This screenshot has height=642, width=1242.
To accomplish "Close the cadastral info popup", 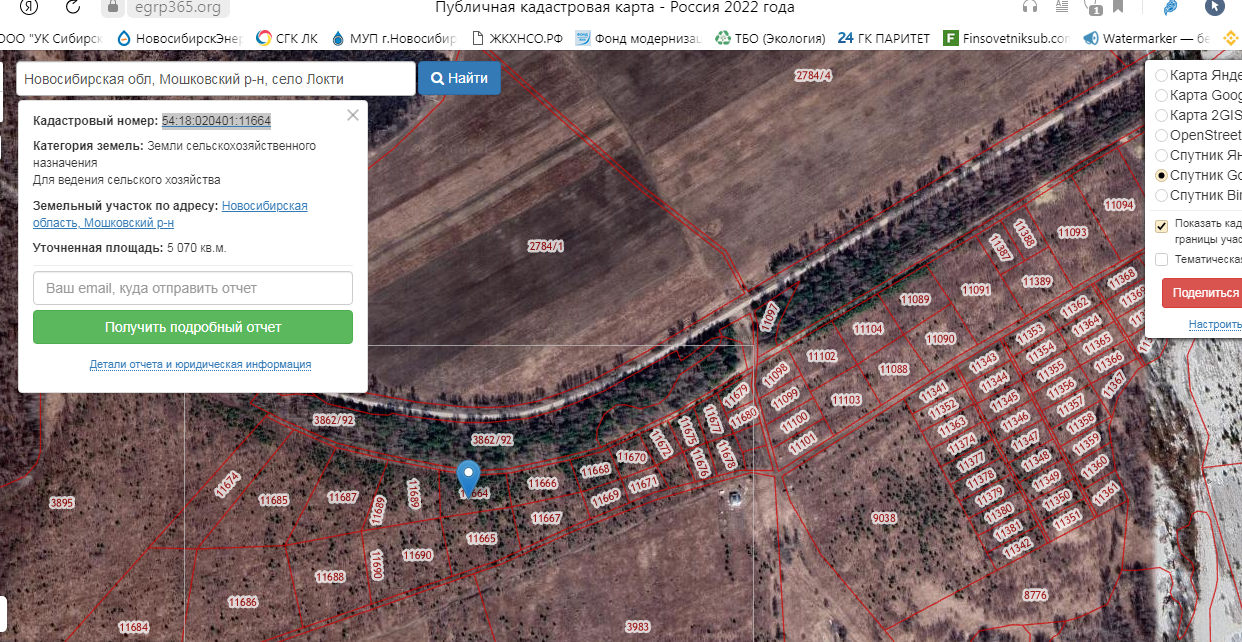I will [352, 115].
